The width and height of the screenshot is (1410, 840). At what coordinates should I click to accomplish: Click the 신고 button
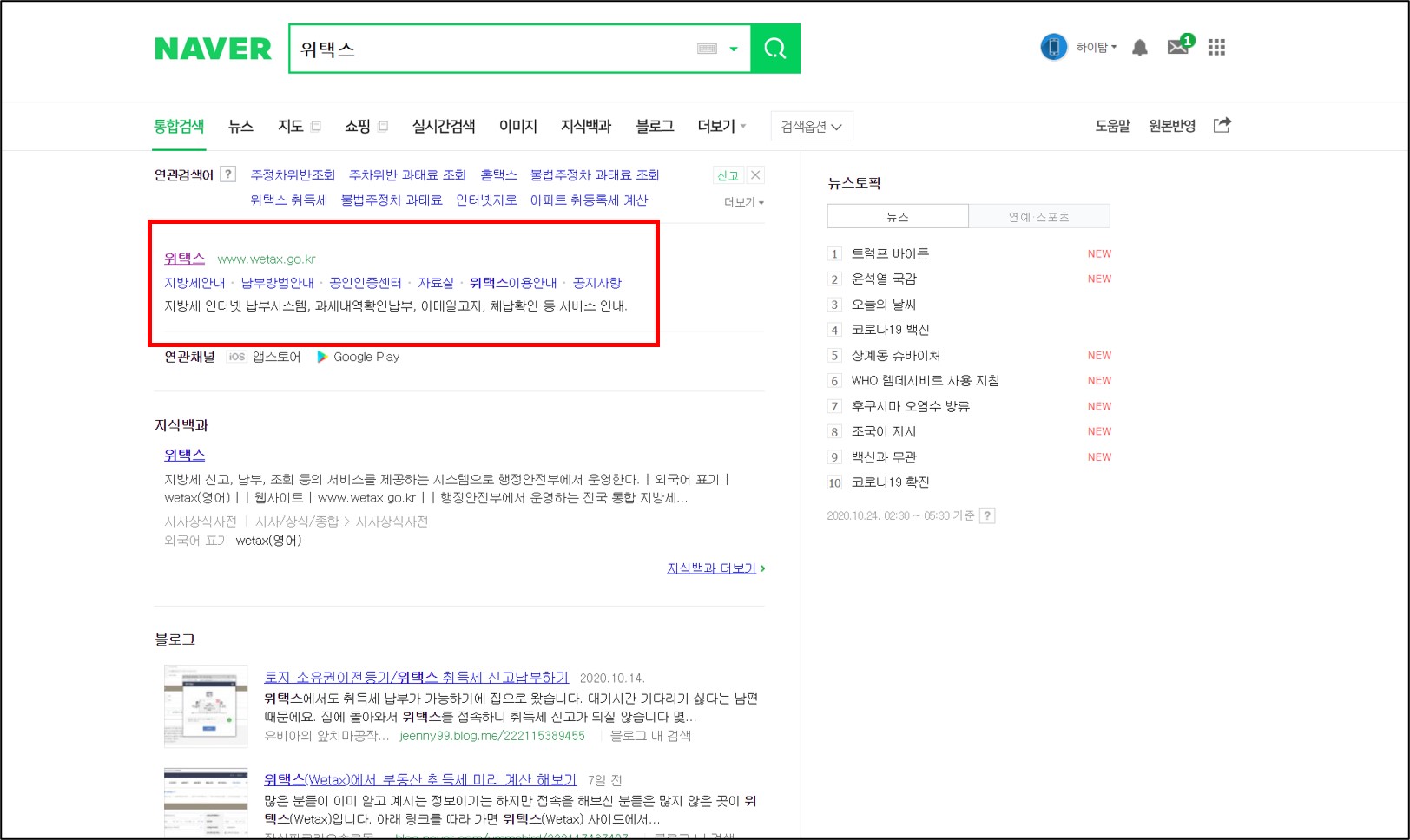[x=728, y=175]
